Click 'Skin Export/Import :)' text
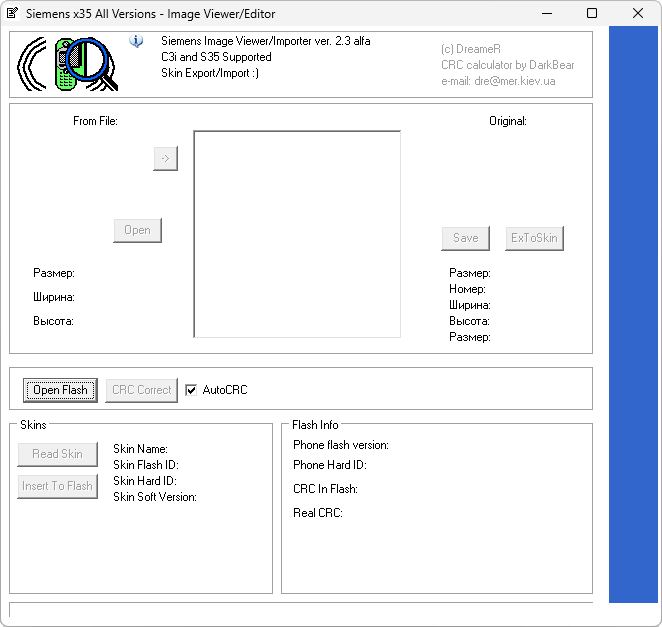This screenshot has height=627, width=662. click(x=210, y=73)
